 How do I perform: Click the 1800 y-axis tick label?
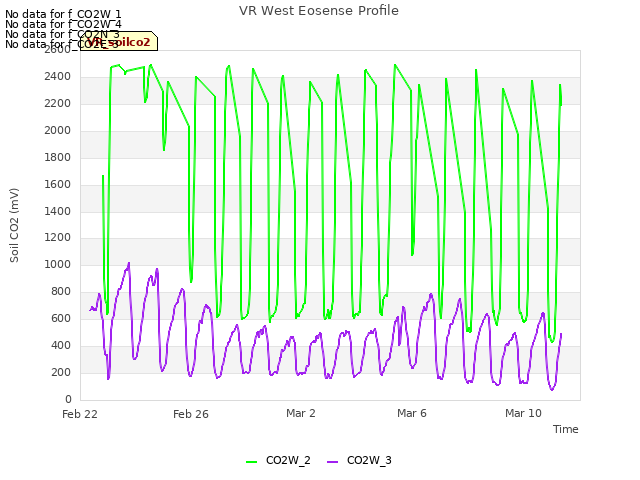point(58,158)
